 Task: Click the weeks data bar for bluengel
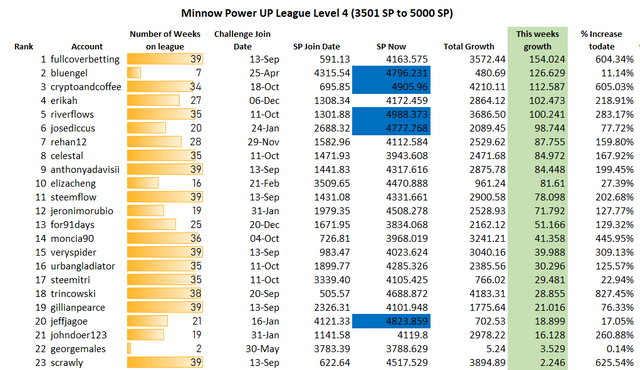(x=134, y=73)
